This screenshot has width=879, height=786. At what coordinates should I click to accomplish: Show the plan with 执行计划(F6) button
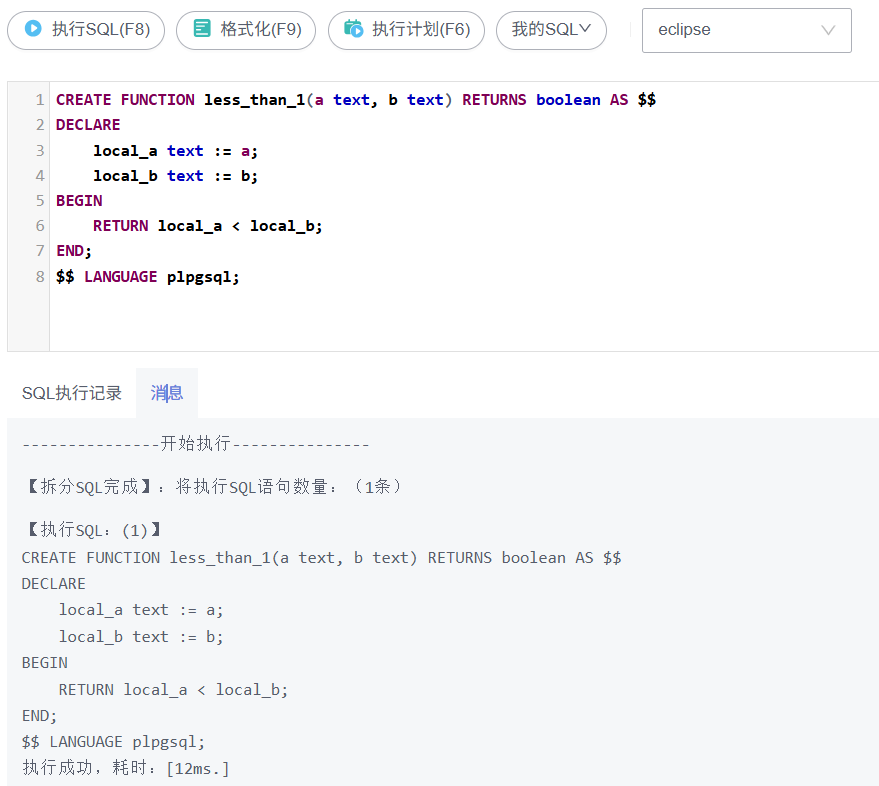pos(406,30)
